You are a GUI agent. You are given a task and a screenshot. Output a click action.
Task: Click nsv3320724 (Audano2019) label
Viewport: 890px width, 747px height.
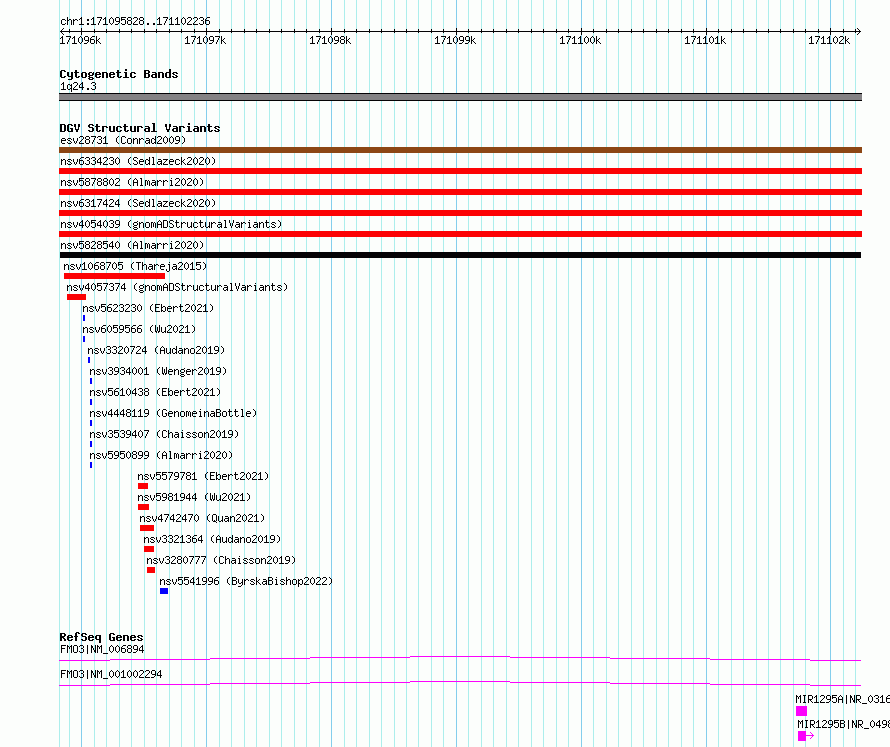156,350
